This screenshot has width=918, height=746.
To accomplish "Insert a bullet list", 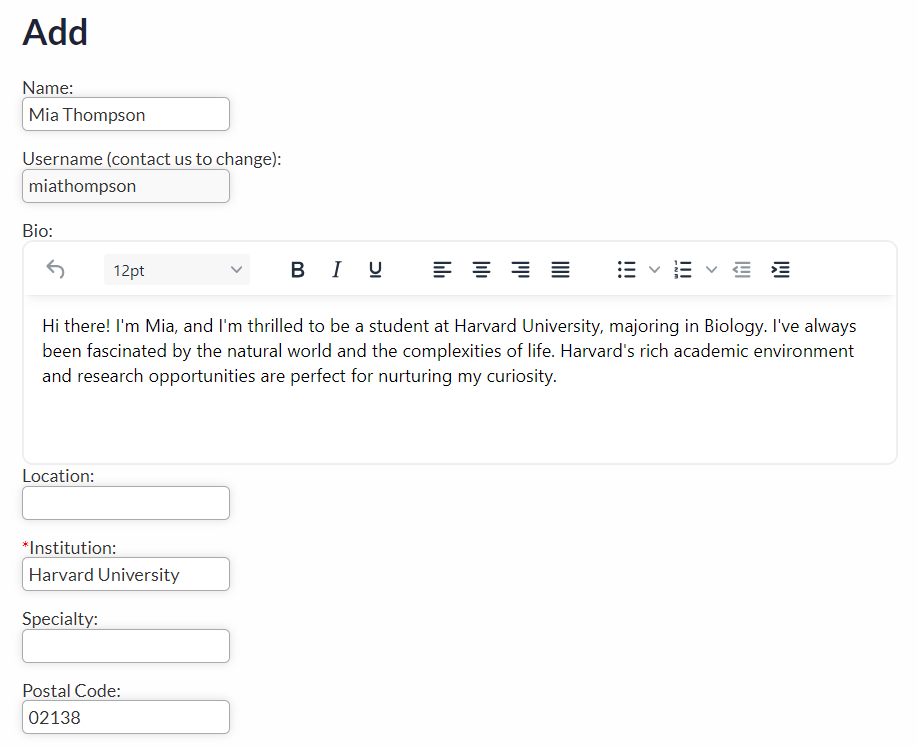I will (626, 269).
